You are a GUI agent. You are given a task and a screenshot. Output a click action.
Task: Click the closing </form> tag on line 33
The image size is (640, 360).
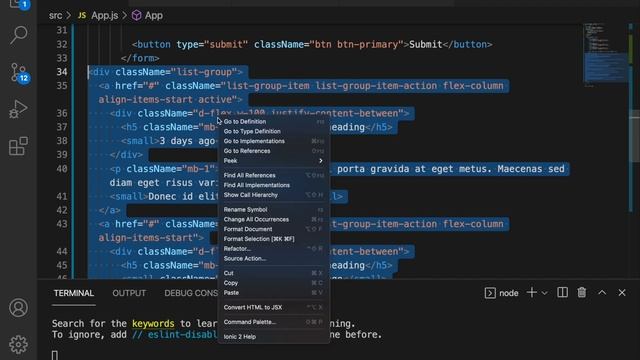tap(140, 58)
